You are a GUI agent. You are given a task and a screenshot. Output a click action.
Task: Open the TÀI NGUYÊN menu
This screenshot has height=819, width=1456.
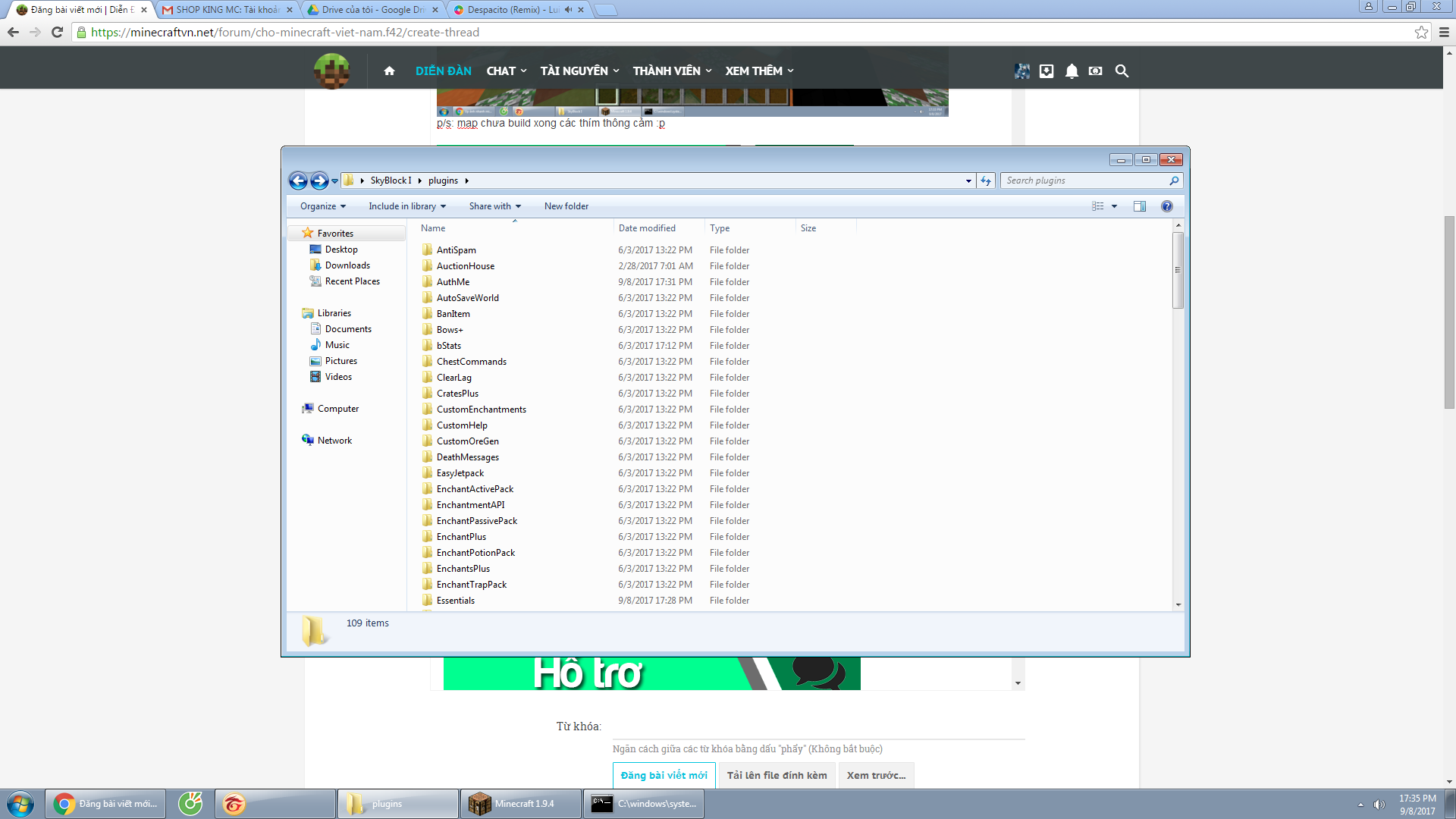[579, 71]
